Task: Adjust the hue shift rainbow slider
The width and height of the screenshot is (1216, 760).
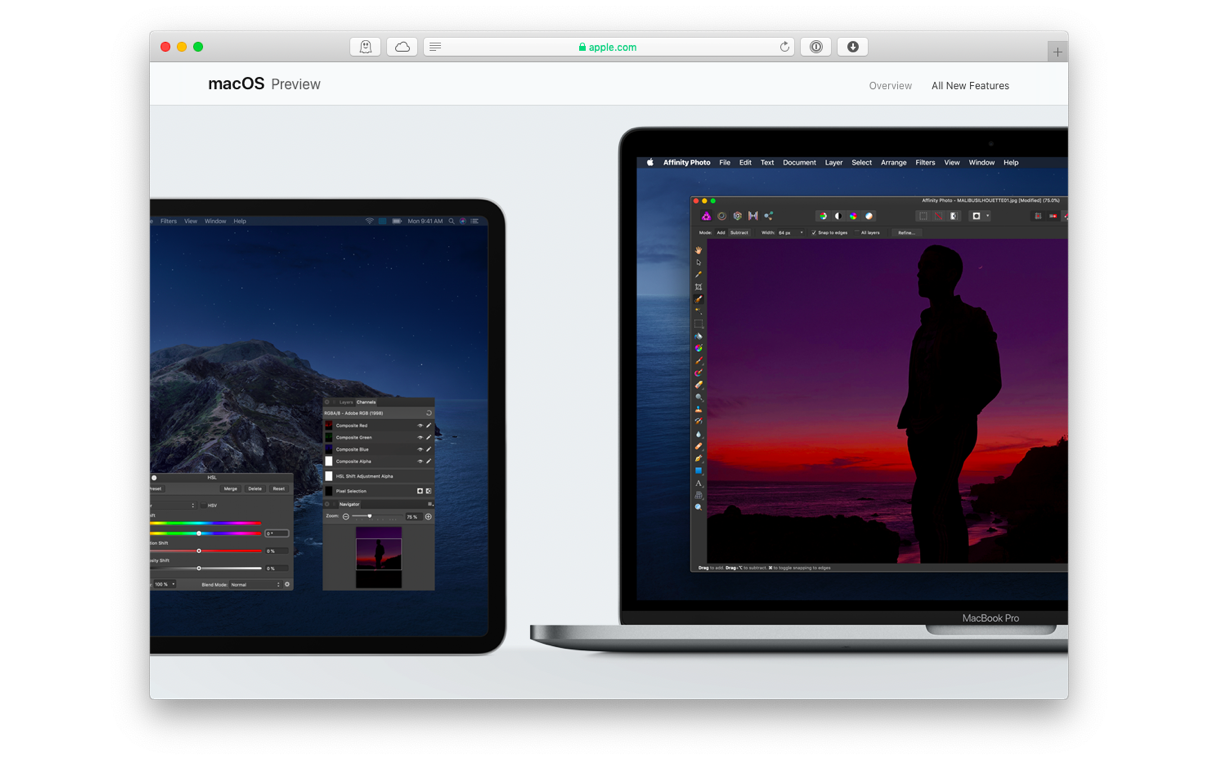Action: pyautogui.click(x=205, y=533)
